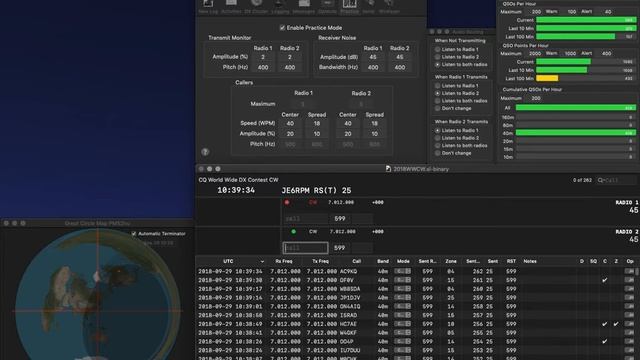The height and width of the screenshot is (360, 640).
Task: Open Mode popup in WB8SDA row
Action: click(x=402, y=289)
